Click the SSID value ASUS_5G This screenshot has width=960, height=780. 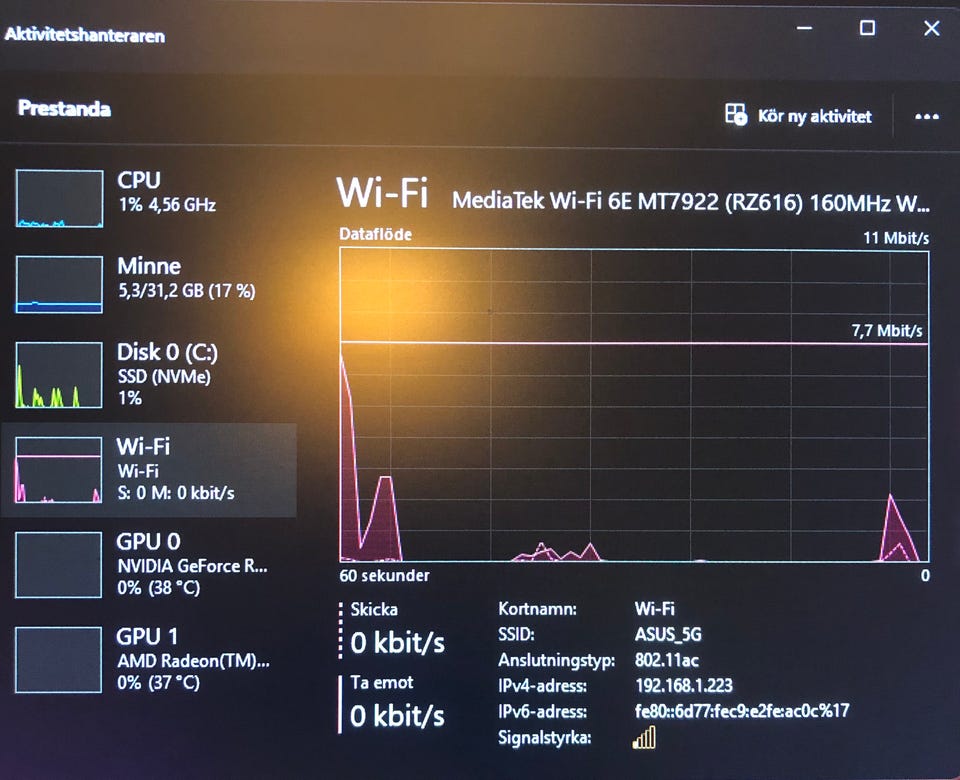coord(668,634)
